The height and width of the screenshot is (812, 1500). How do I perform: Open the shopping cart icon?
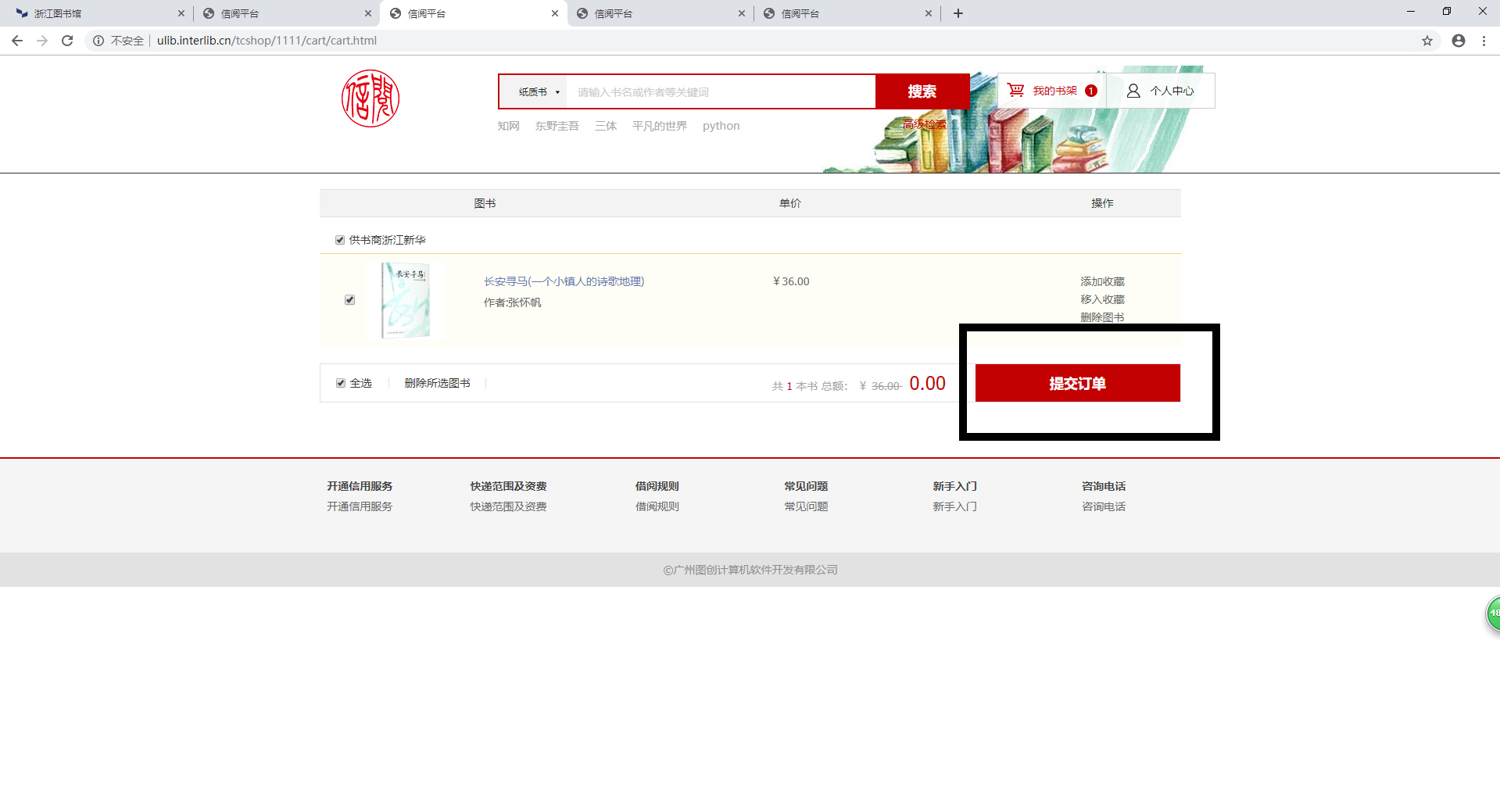point(1015,91)
